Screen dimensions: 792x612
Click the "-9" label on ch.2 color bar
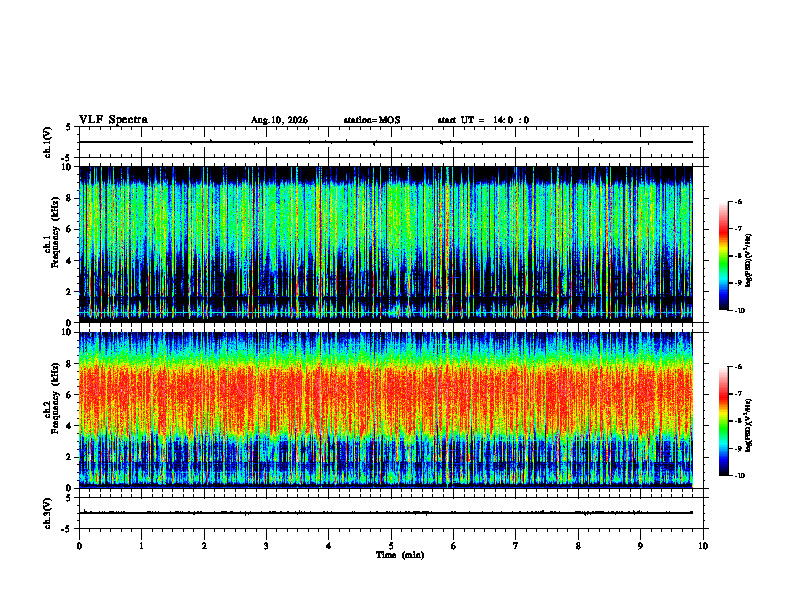pyautogui.click(x=739, y=448)
